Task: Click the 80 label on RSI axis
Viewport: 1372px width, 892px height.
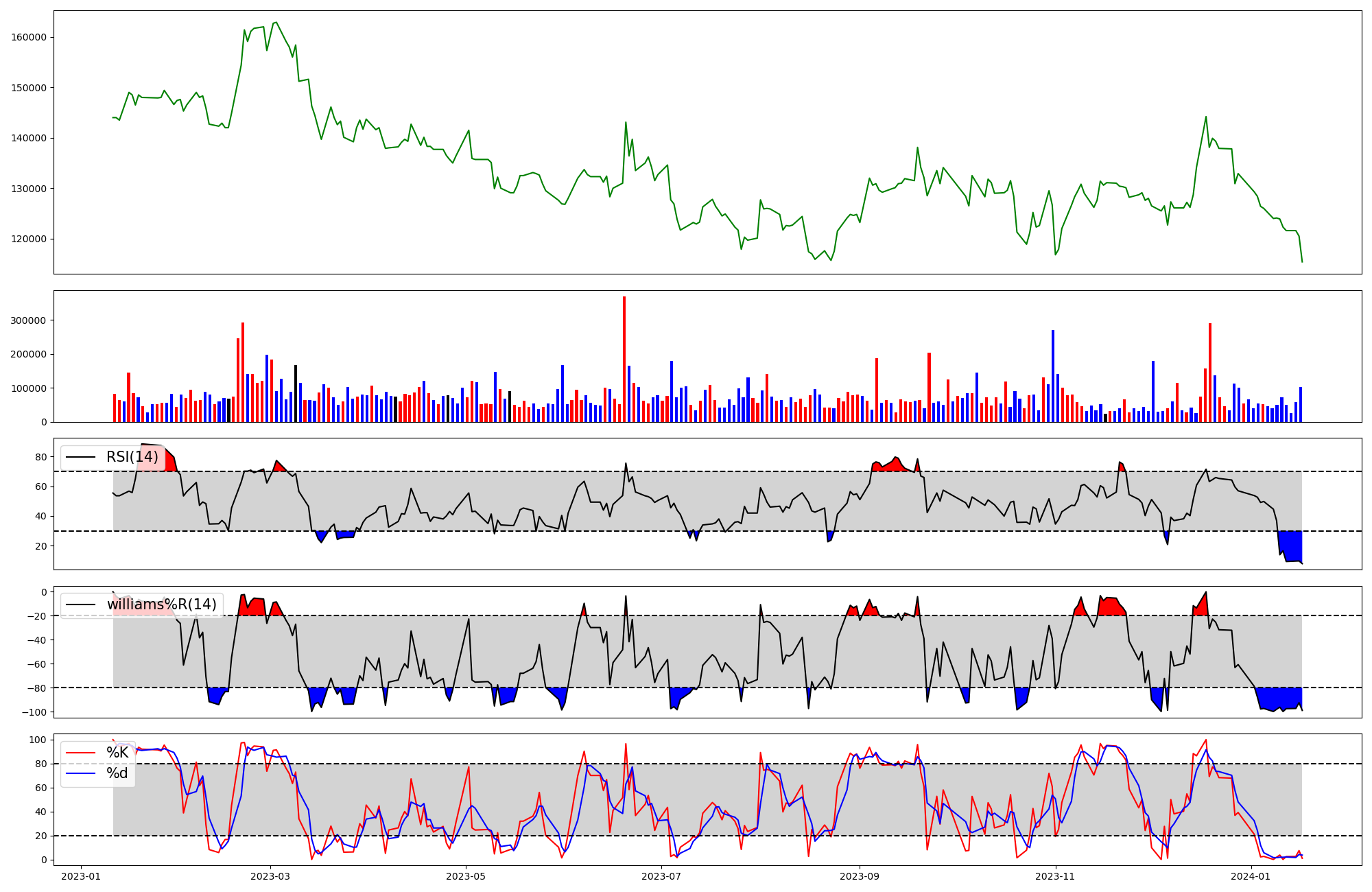Action: click(x=41, y=457)
